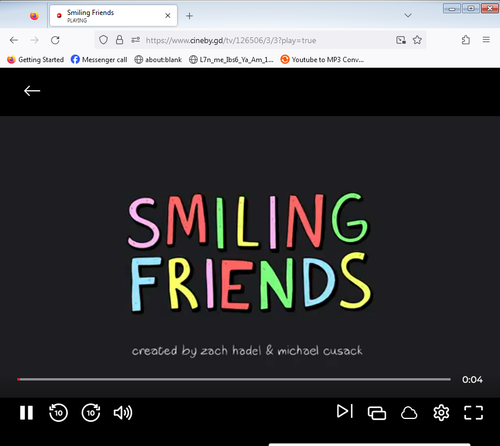Pause the video playback
Image resolution: width=500 pixels, height=446 pixels.
[x=26, y=413]
